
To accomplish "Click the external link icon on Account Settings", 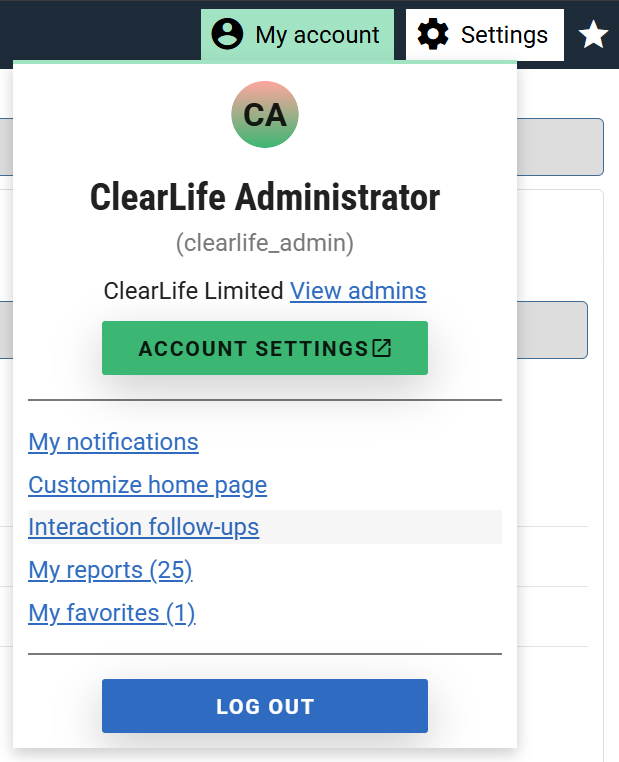I will (381, 348).
